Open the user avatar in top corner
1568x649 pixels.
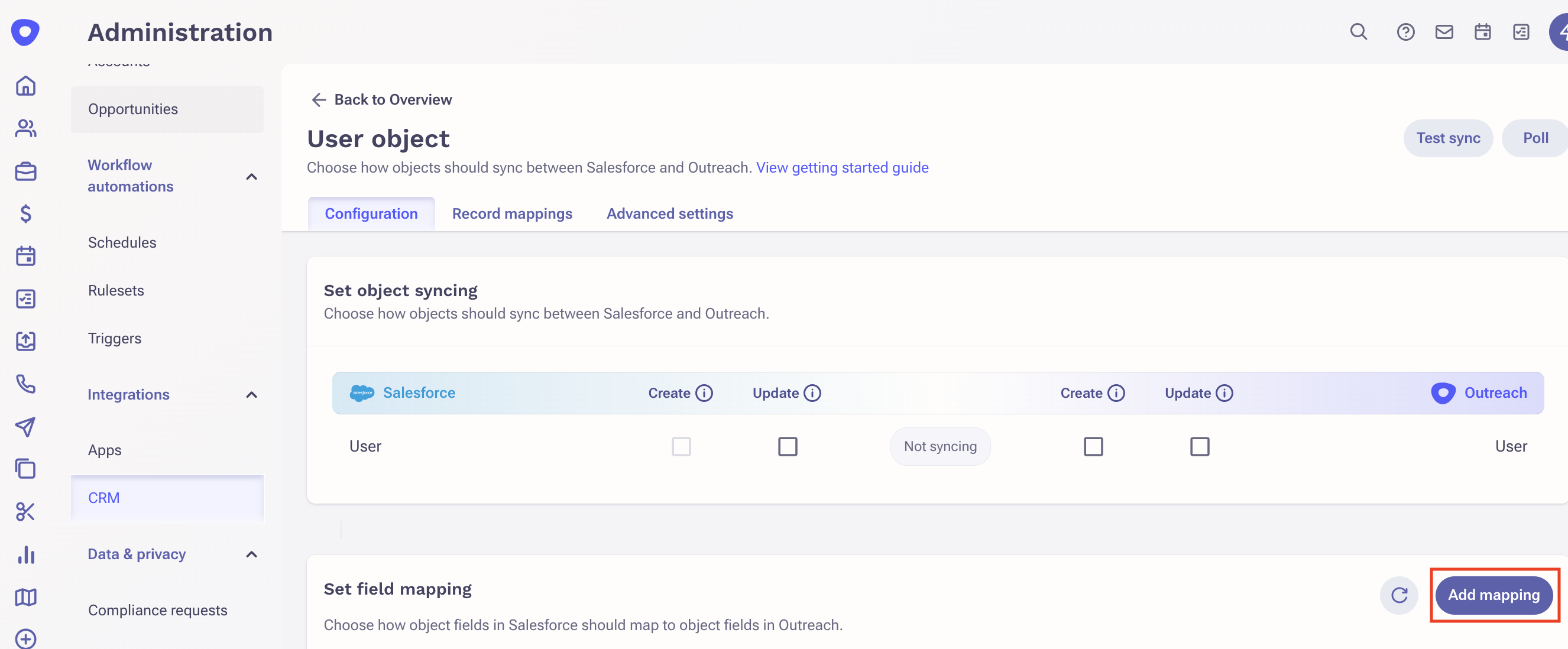click(1559, 32)
